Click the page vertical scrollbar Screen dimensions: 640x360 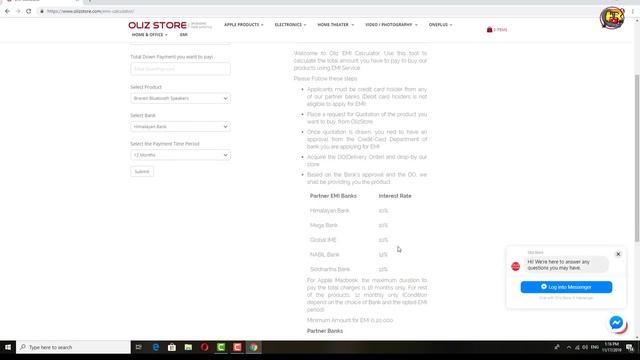637,158
